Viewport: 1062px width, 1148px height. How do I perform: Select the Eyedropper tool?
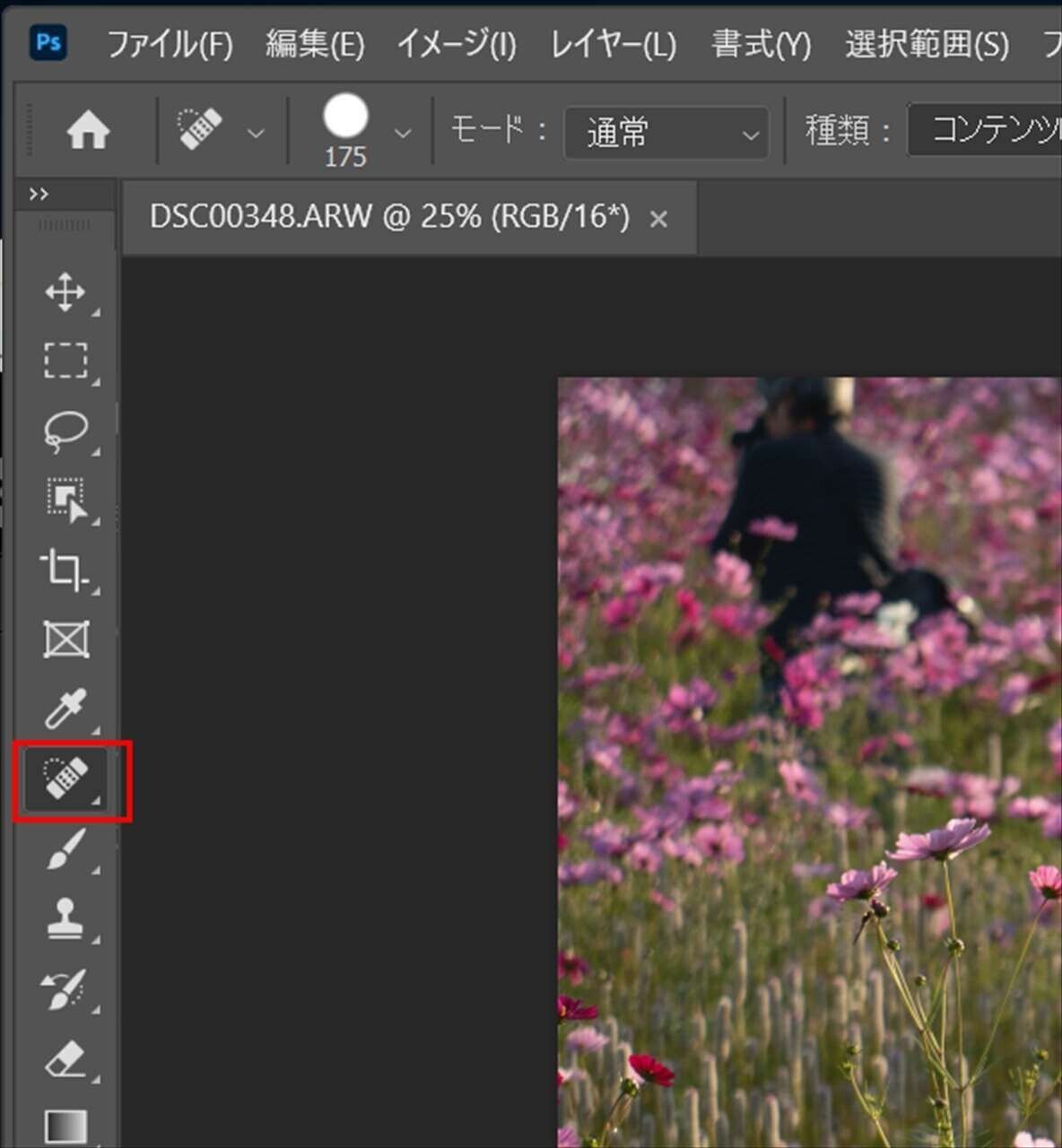pyautogui.click(x=65, y=709)
